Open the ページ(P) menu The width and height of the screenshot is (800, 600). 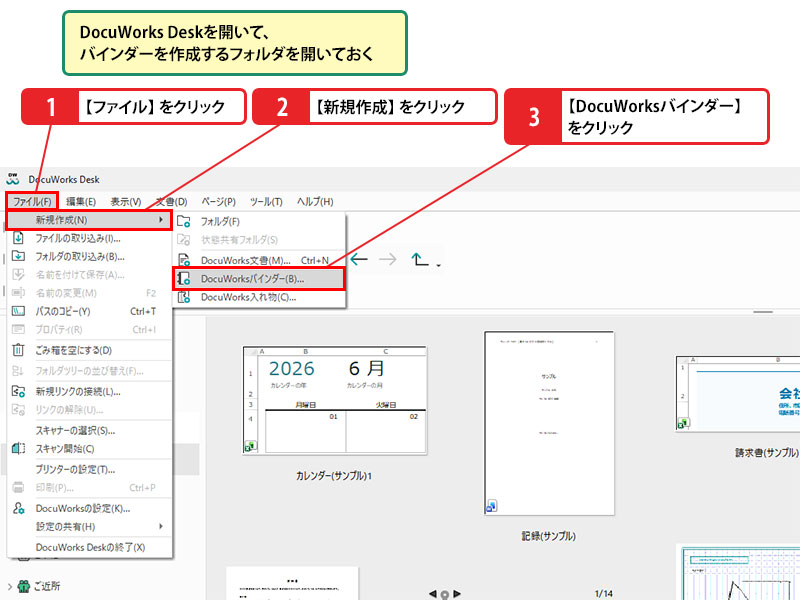pos(218,202)
